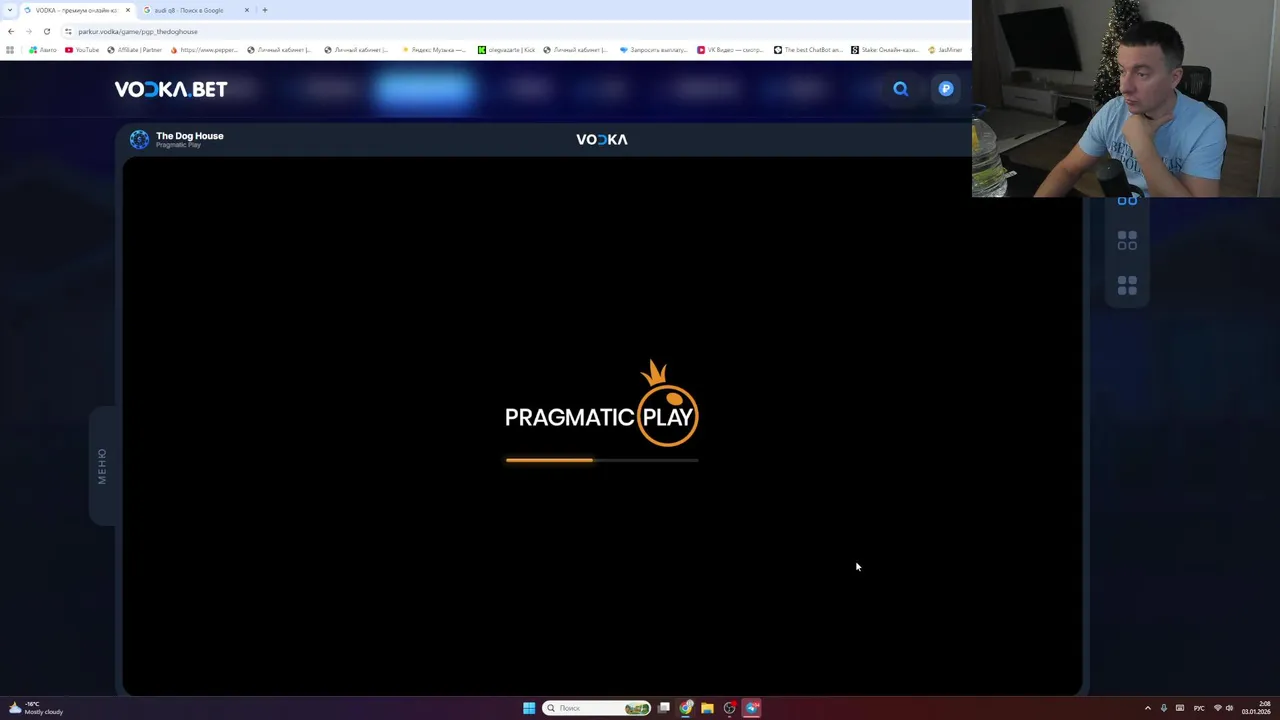The image size is (1280, 720).
Task: Open the VK Видео bookmark
Action: click(731, 49)
